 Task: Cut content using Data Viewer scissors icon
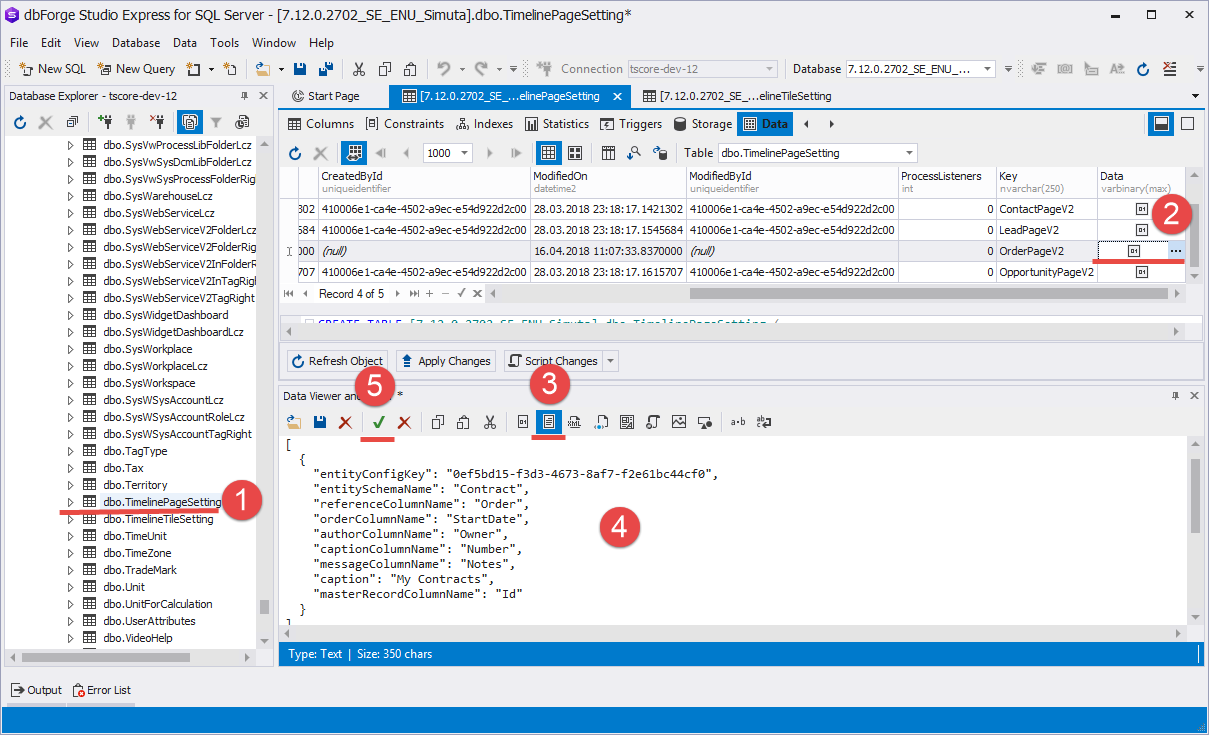point(489,422)
